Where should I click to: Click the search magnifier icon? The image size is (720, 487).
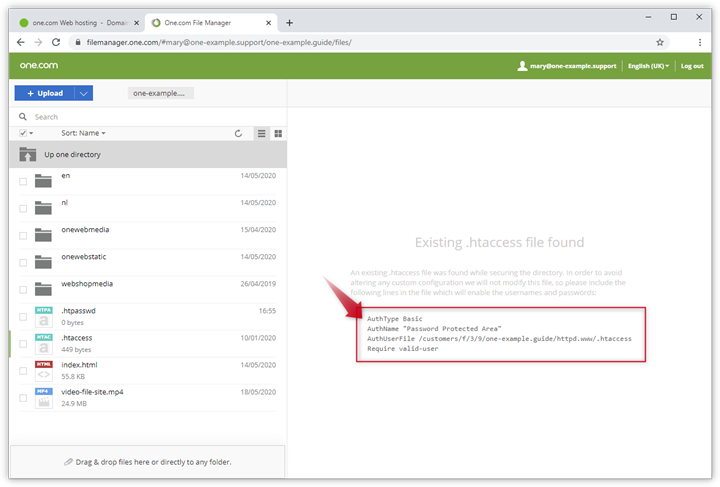(x=23, y=117)
